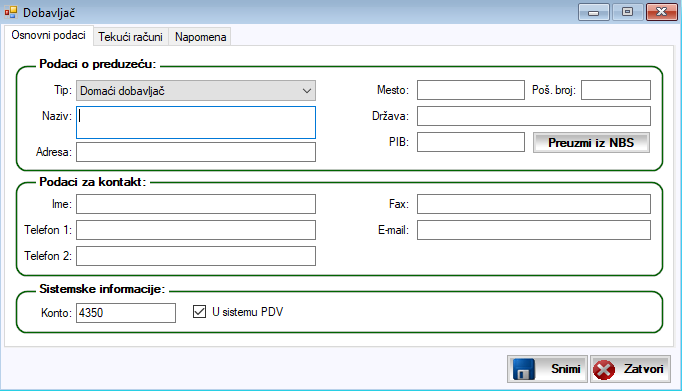Focus the Naziv text field
Image resolution: width=682 pixels, height=391 pixels.
click(x=196, y=123)
